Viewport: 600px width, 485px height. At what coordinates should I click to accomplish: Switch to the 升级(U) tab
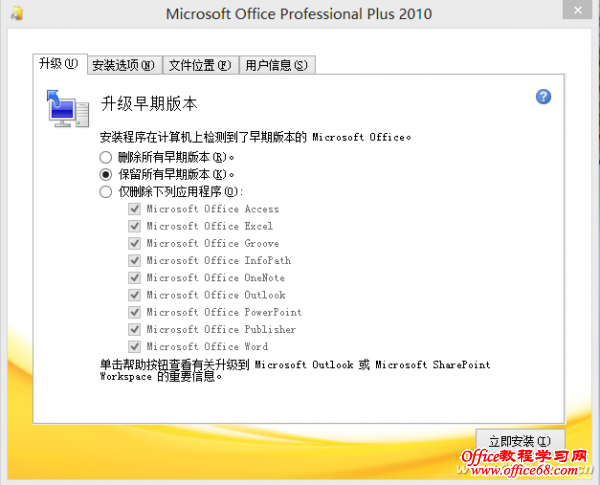(x=60, y=64)
